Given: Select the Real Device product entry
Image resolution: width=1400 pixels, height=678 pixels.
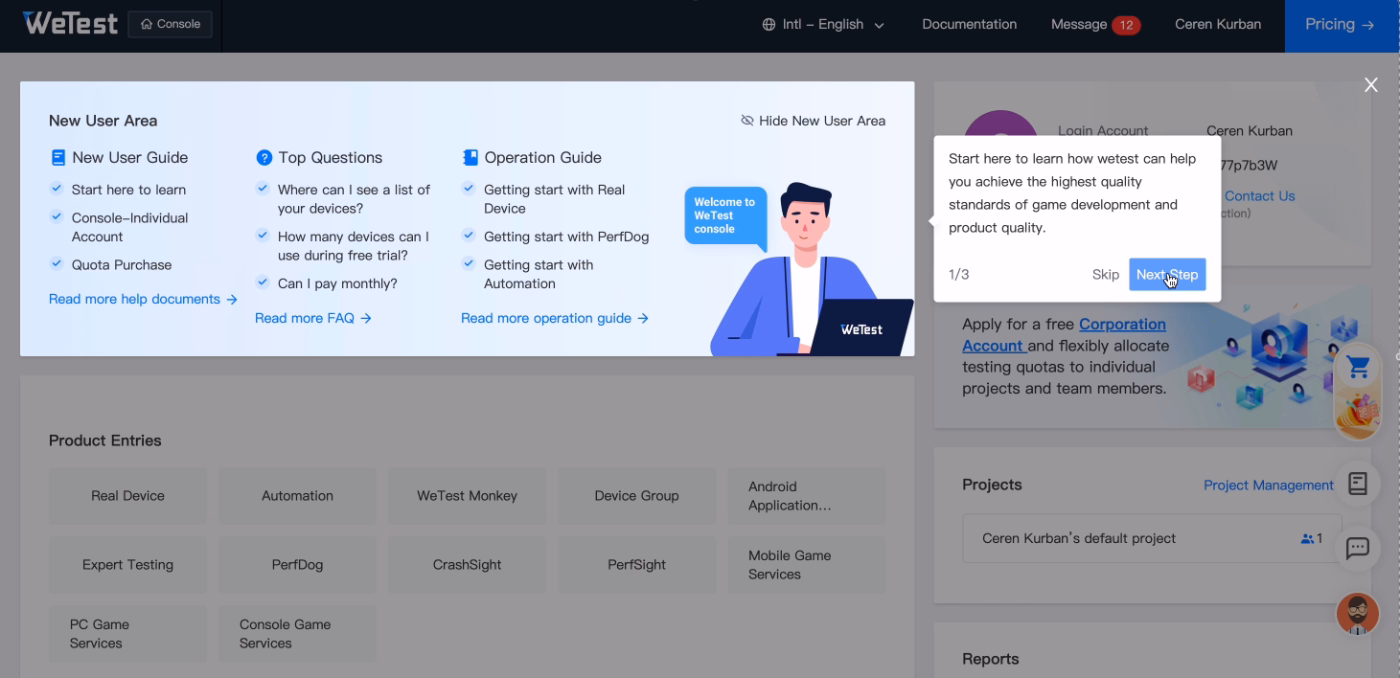Looking at the screenshot, I should click(127, 495).
